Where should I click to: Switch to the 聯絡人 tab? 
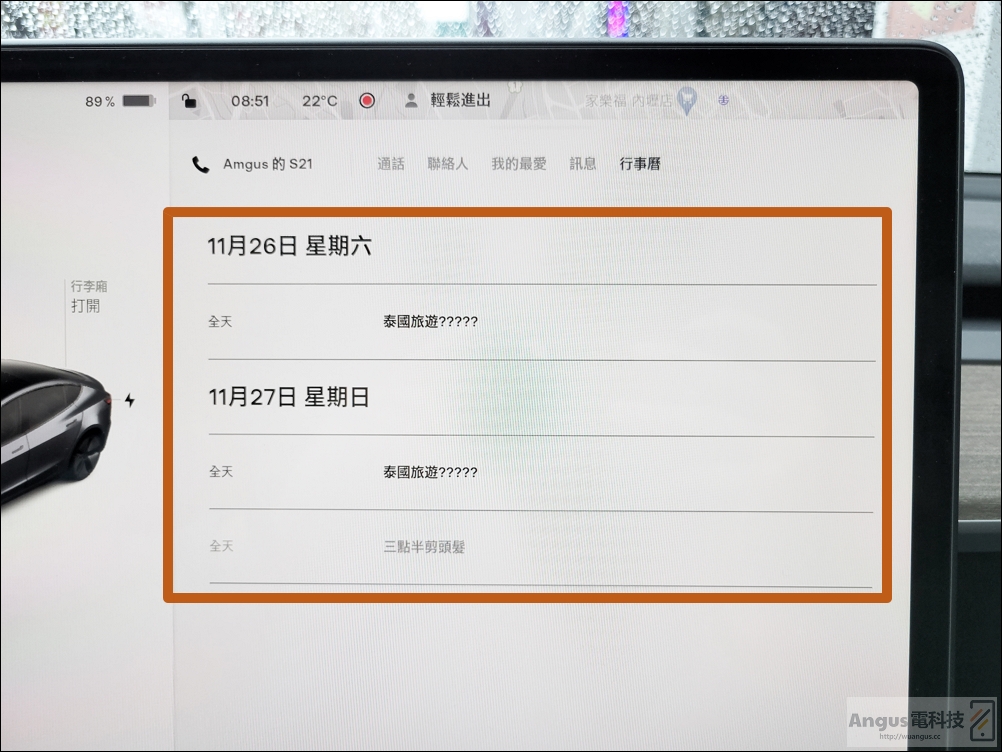point(447,164)
